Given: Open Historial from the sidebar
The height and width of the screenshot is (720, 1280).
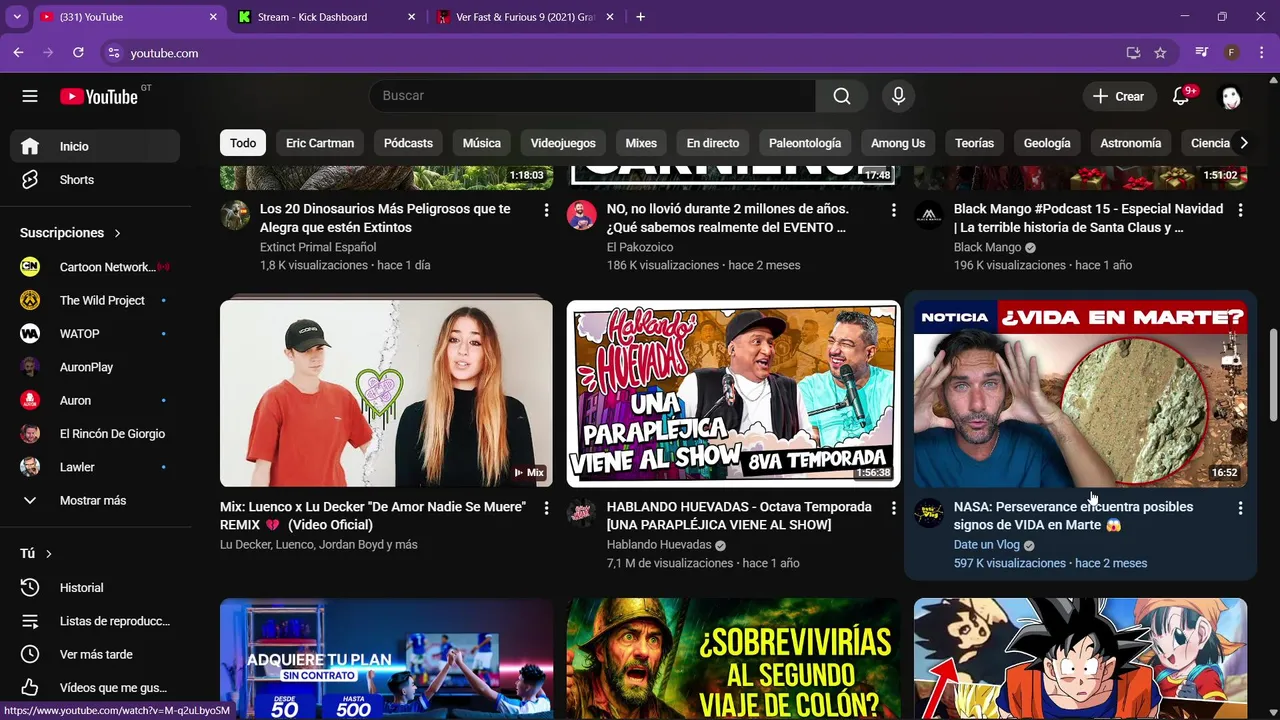Looking at the screenshot, I should [95, 588].
